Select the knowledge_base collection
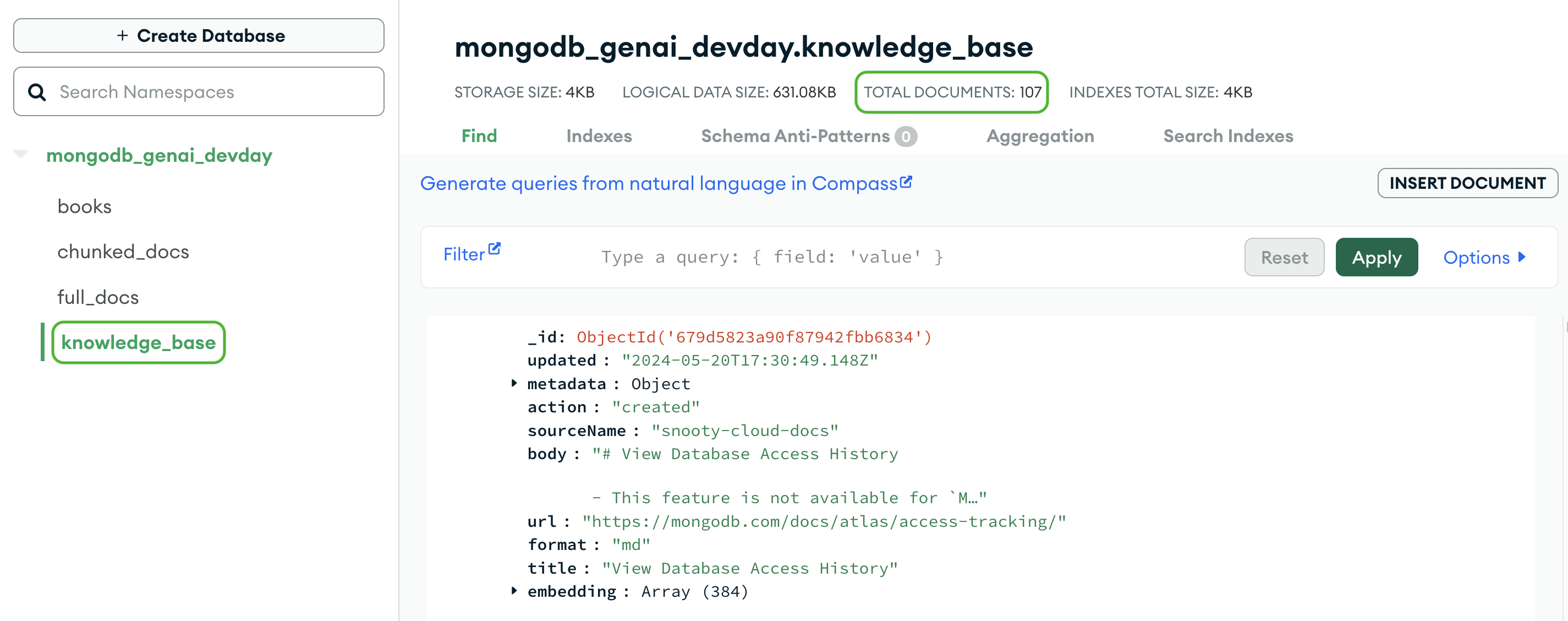The width and height of the screenshot is (1568, 621). point(138,342)
